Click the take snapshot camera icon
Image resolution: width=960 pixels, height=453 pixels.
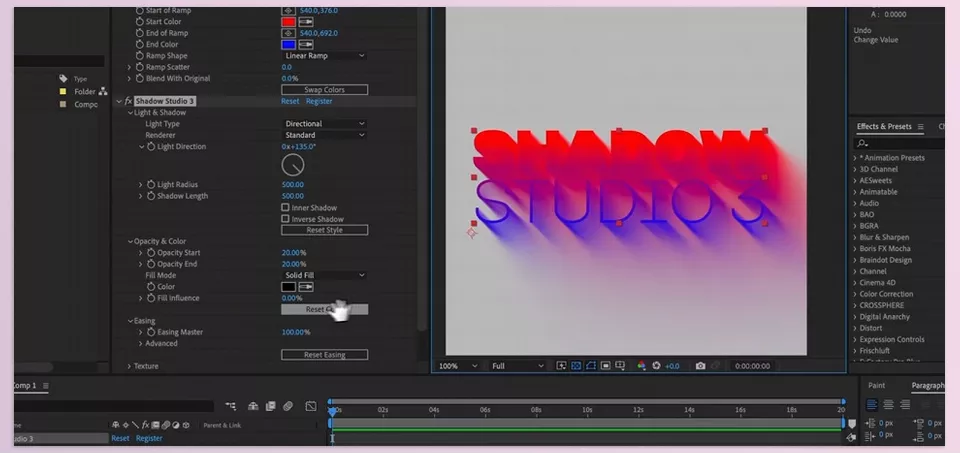(700, 366)
